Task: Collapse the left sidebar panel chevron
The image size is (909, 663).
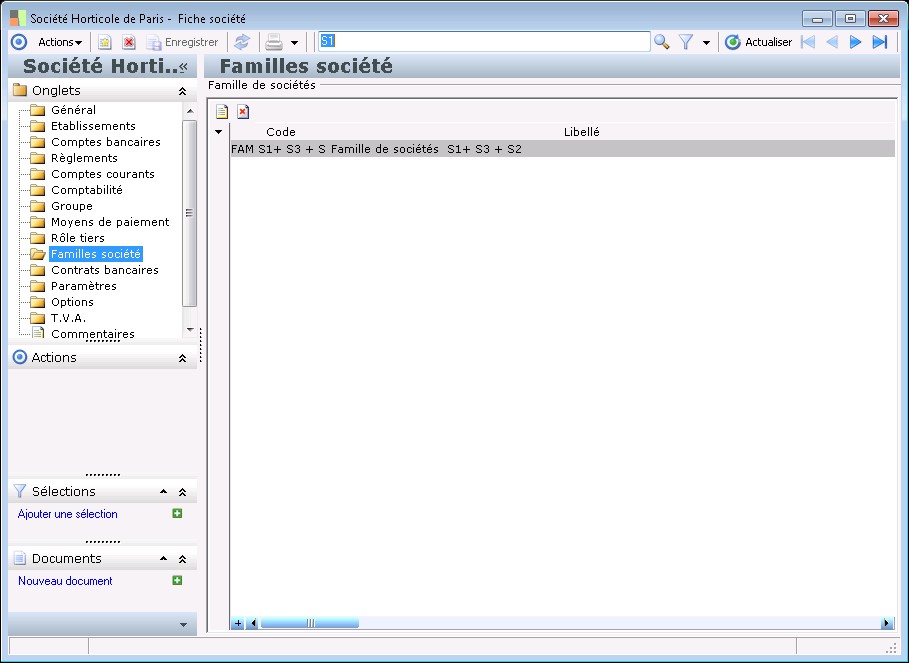Action: (x=183, y=67)
